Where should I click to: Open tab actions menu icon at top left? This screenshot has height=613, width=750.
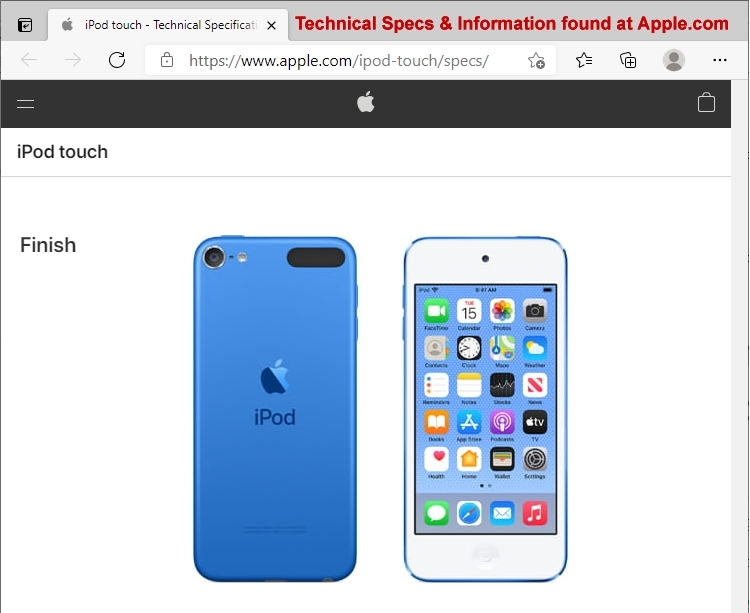click(25, 25)
